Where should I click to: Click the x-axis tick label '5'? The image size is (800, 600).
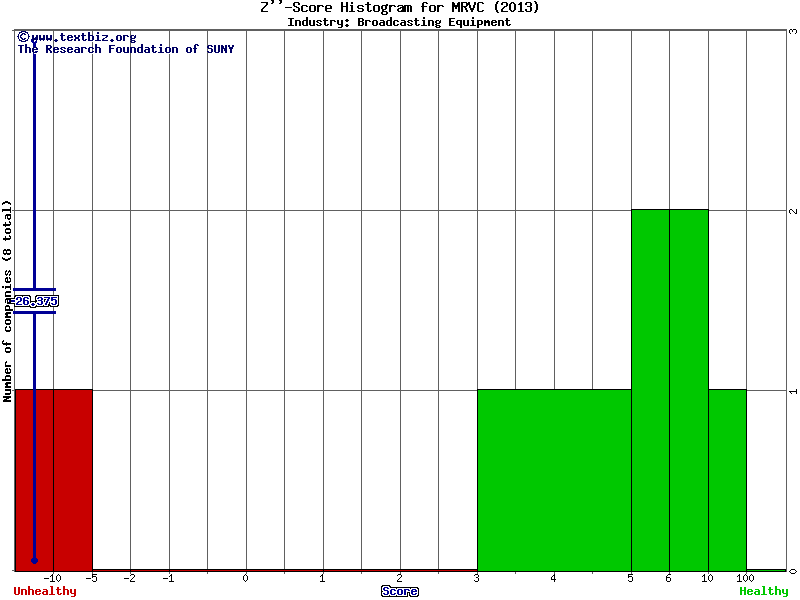tap(631, 578)
